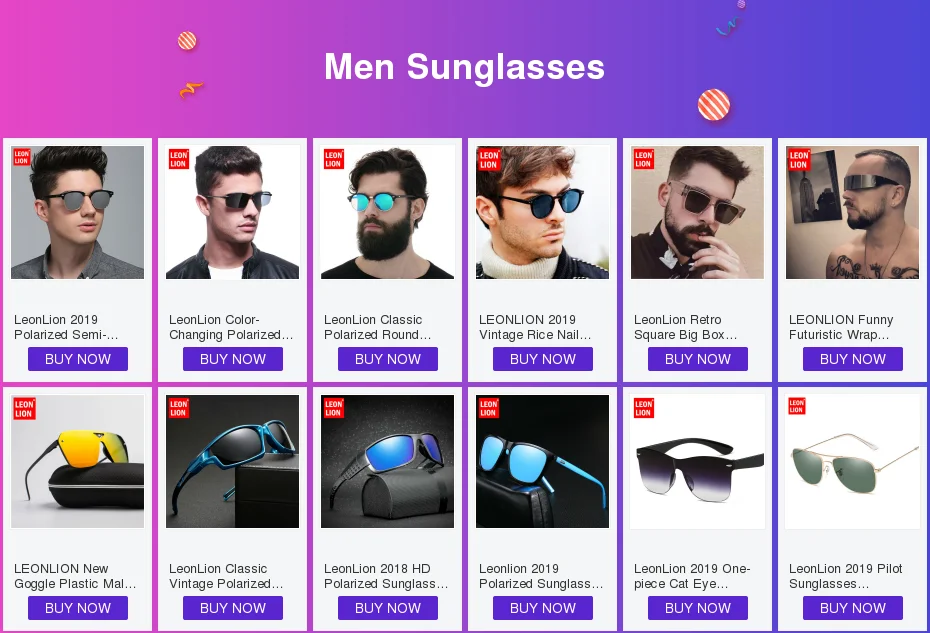Open the LeonLion Classic Vintage Polarized title link
Screen dimensions: 930x633
pos(226,576)
